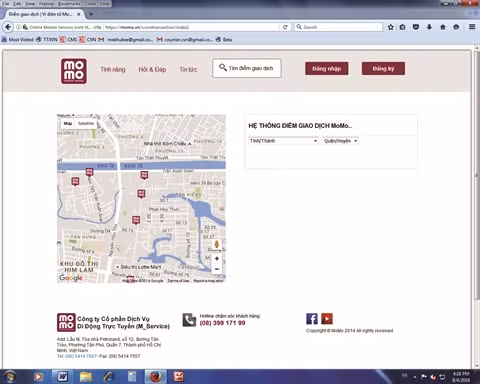The image size is (480, 384).
Task: Click the MoMo logo in the header
Action: coord(74,71)
